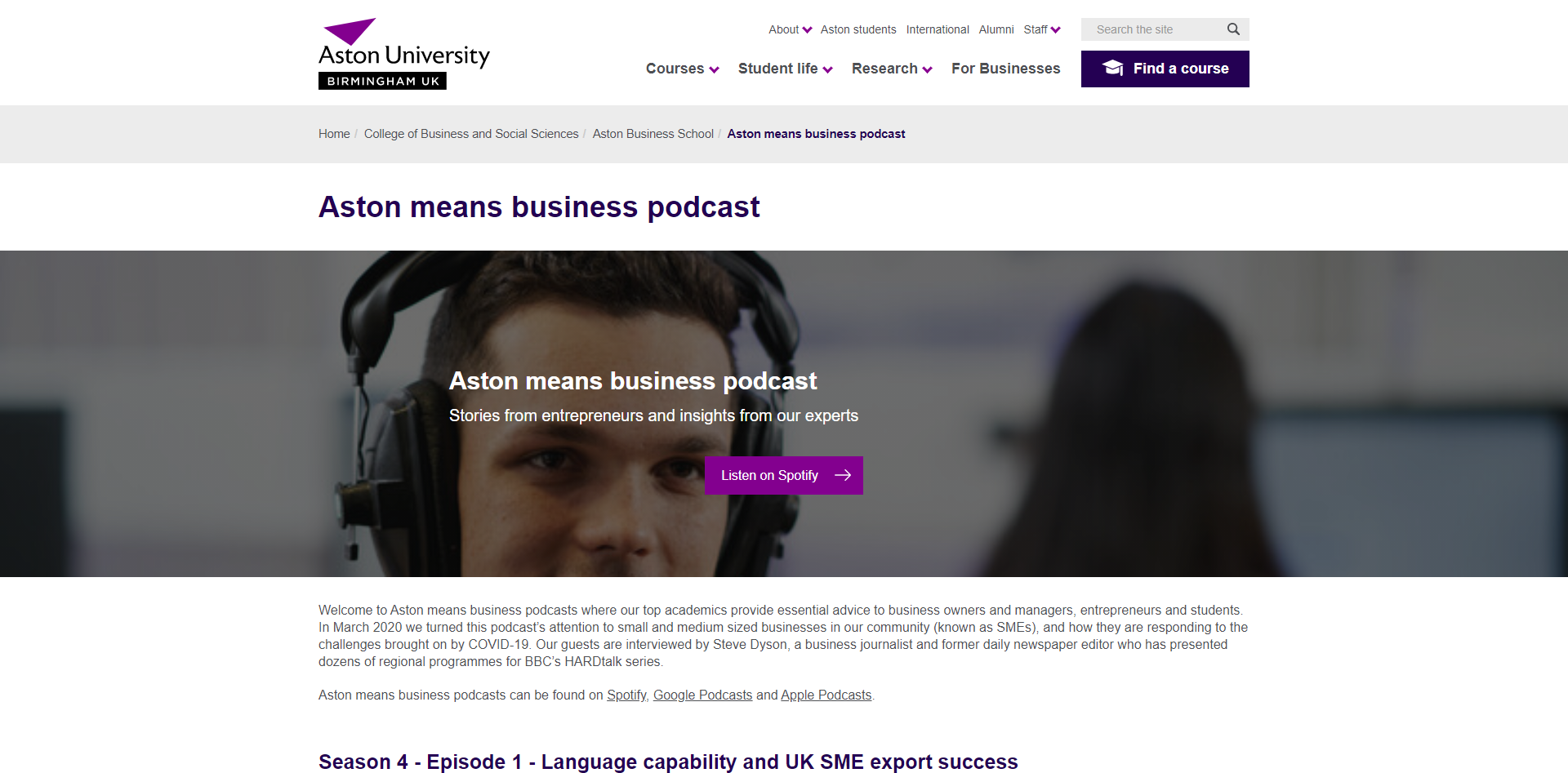Screen dimensions: 1568x773
Task: Open the International menu link
Action: 938,29
